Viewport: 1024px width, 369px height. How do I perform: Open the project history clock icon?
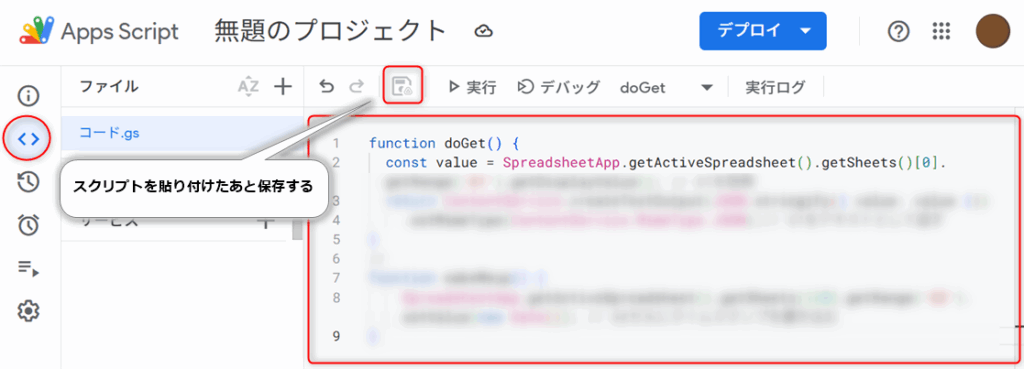28,182
